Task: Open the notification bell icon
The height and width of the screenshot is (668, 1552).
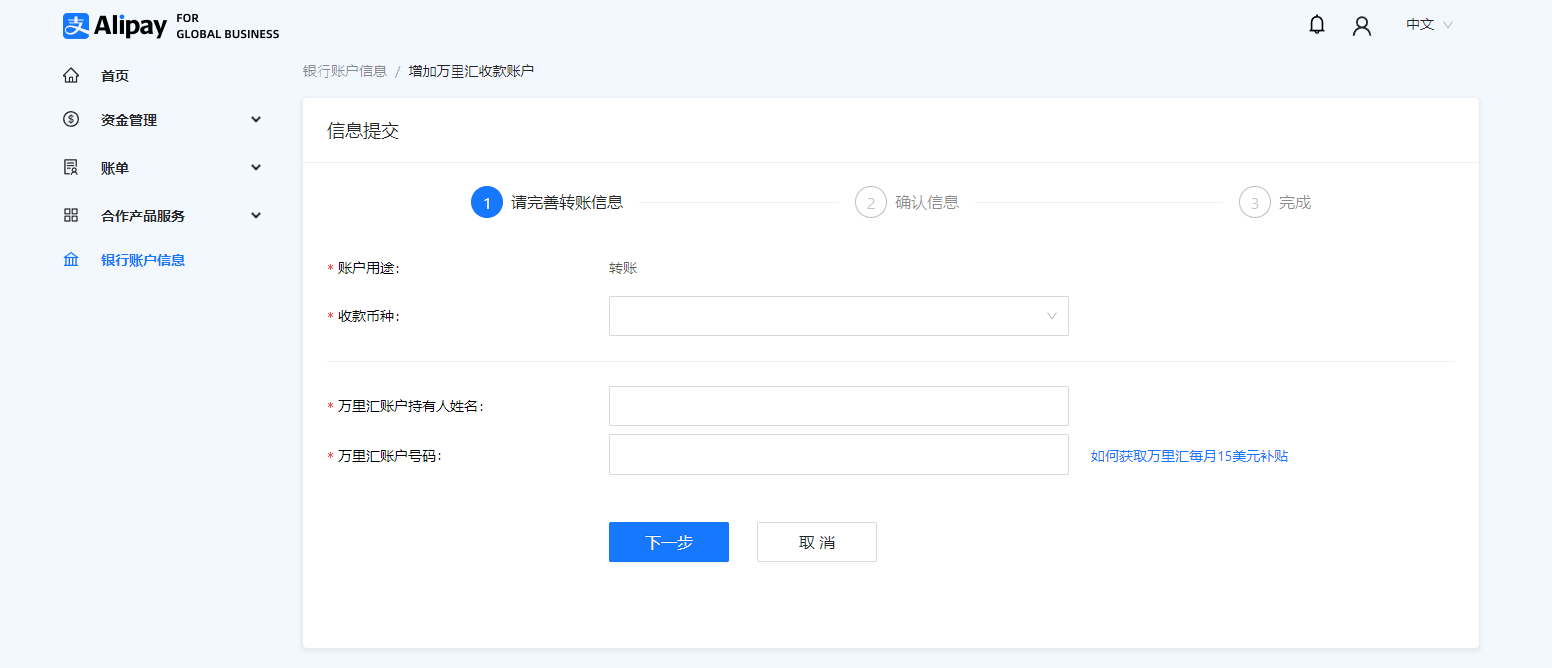Action: (1316, 24)
